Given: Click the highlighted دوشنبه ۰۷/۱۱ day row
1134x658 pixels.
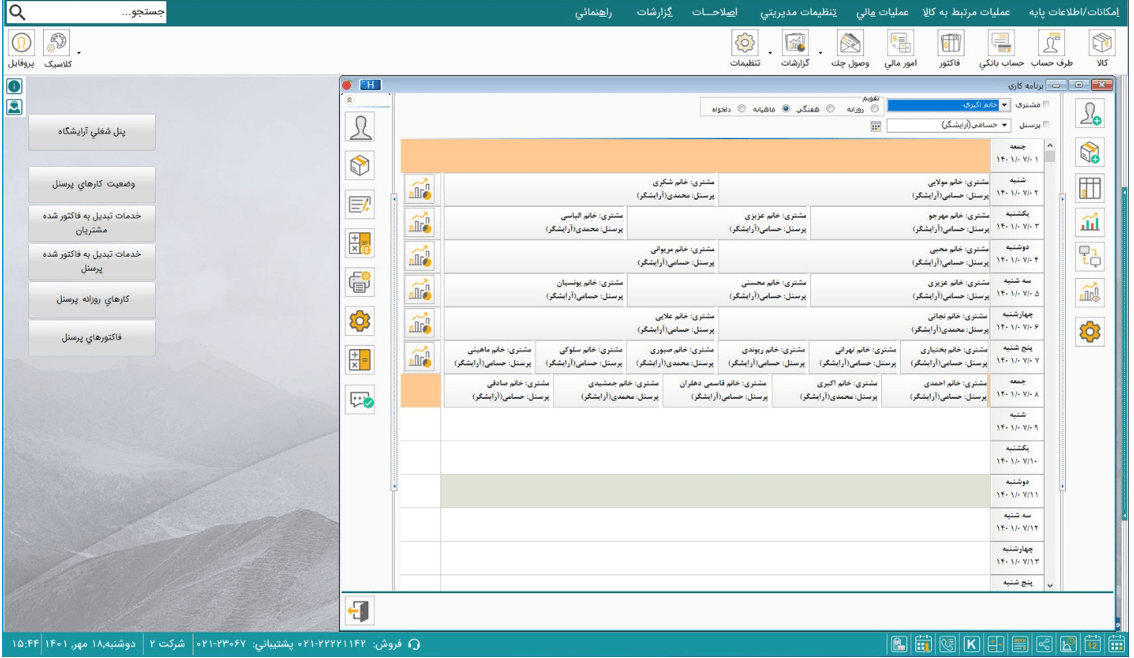Looking at the screenshot, I should [715, 491].
